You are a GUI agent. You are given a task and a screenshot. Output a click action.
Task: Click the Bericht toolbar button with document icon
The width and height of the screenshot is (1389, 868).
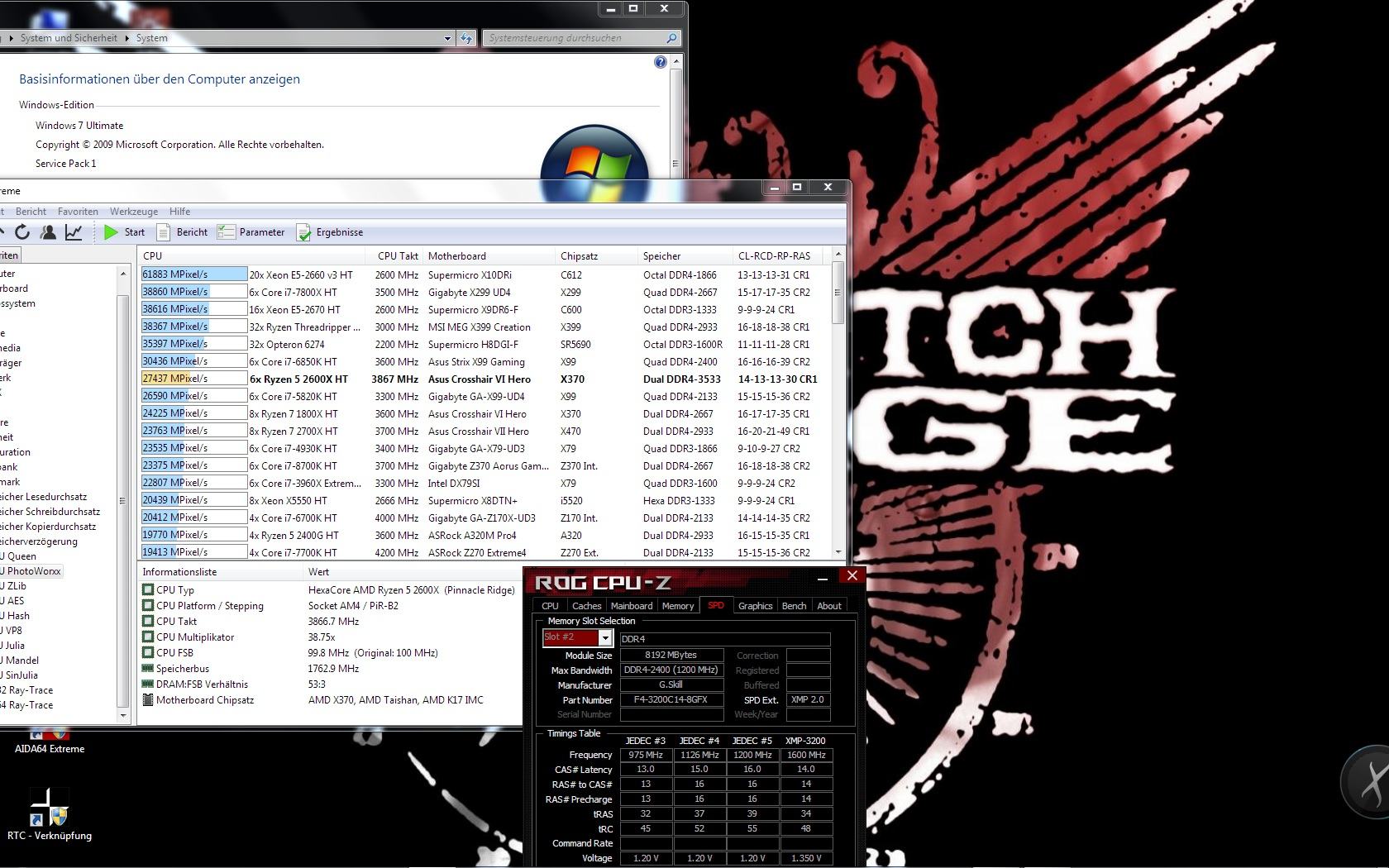click(x=182, y=232)
